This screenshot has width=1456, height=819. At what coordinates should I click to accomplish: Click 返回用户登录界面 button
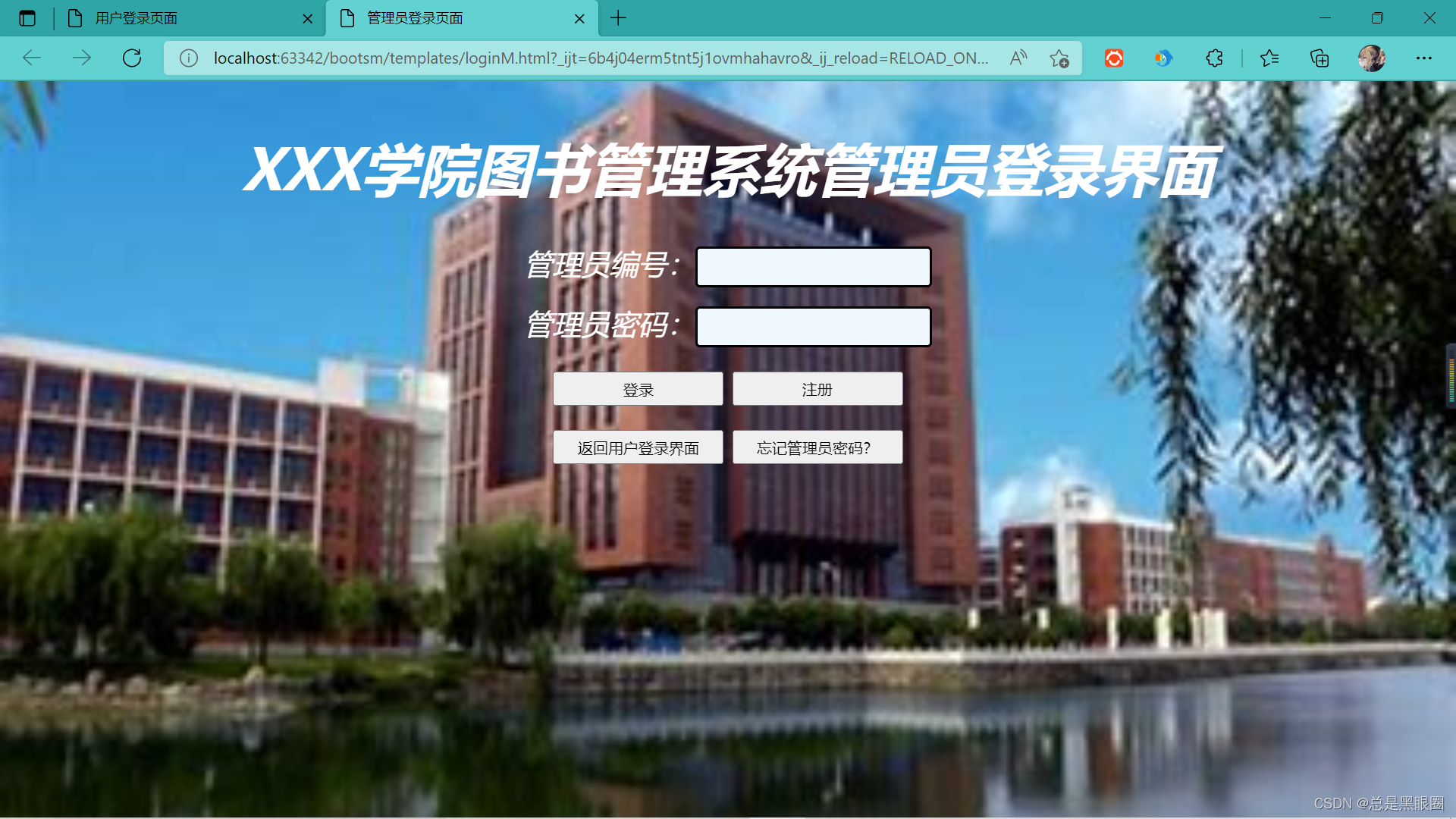pyautogui.click(x=638, y=447)
